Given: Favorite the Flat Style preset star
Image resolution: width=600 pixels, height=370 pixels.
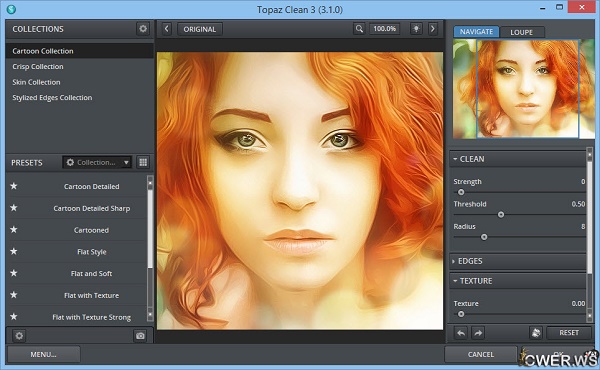Looking at the screenshot, I should tap(14, 251).
